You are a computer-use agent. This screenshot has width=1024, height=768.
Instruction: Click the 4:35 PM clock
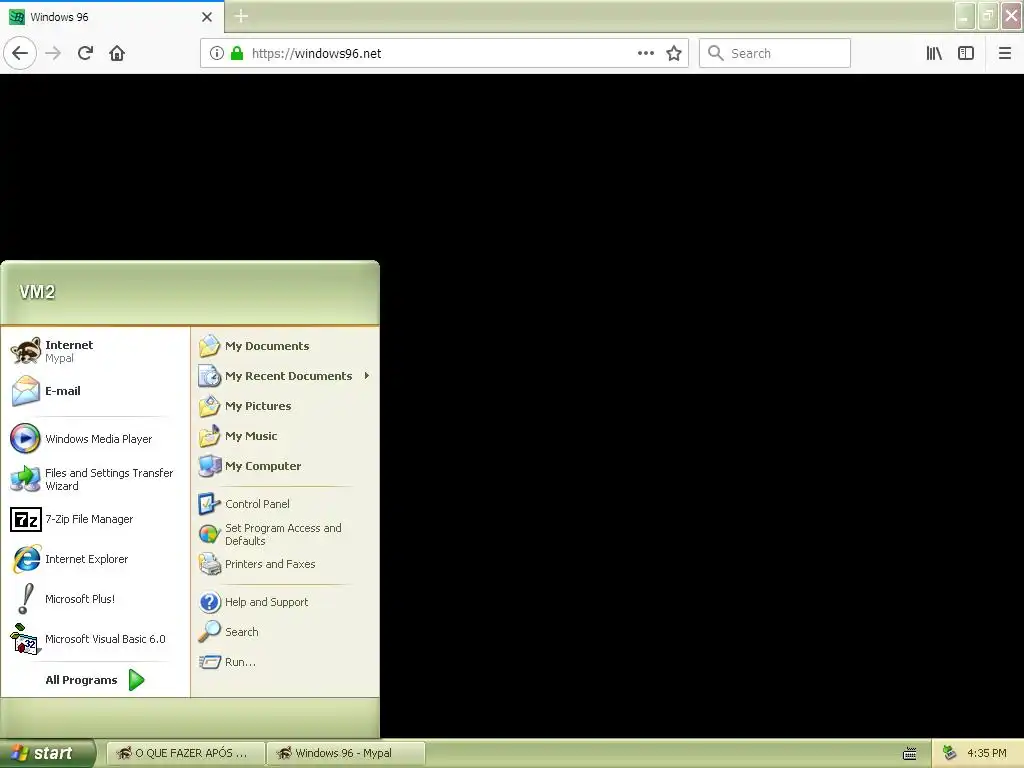pos(987,753)
